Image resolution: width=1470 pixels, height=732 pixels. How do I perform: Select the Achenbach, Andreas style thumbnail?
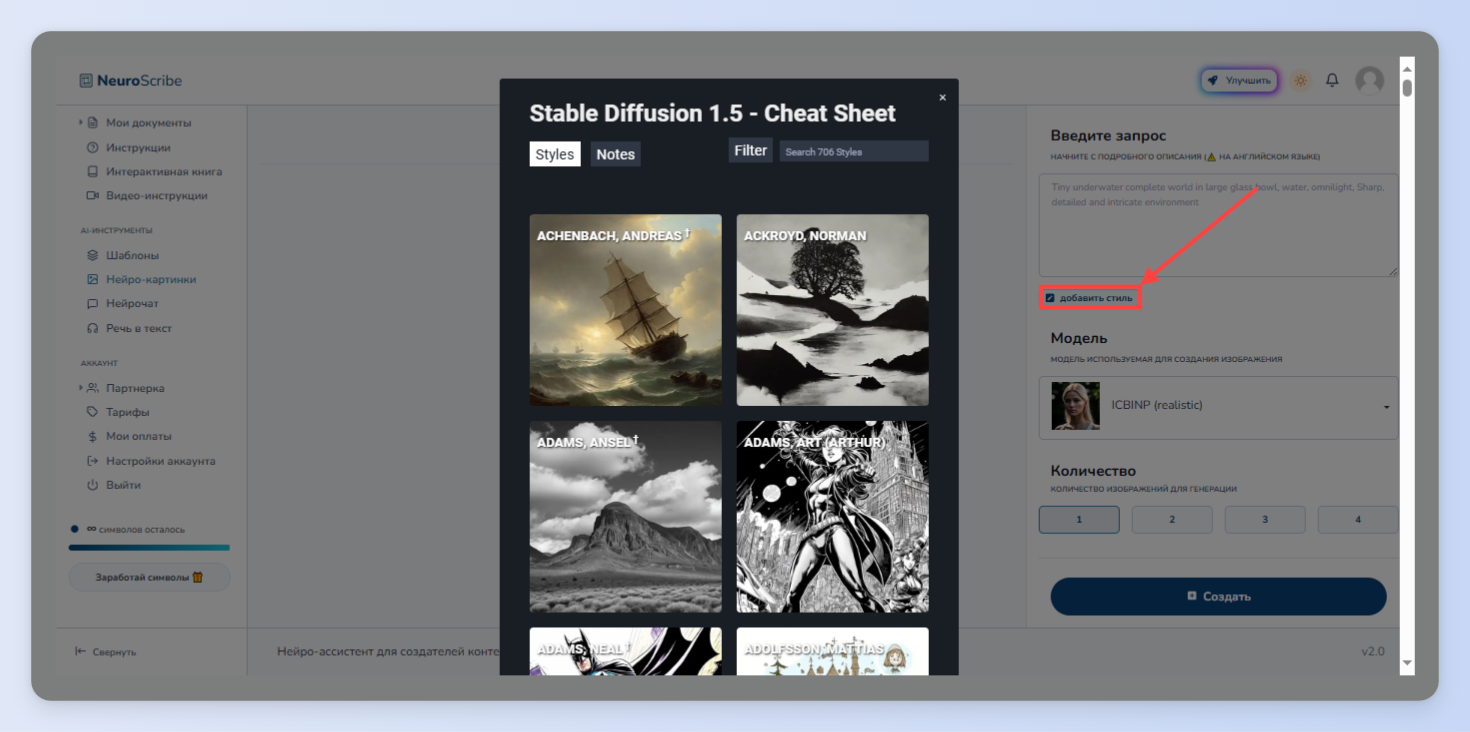tap(625, 310)
